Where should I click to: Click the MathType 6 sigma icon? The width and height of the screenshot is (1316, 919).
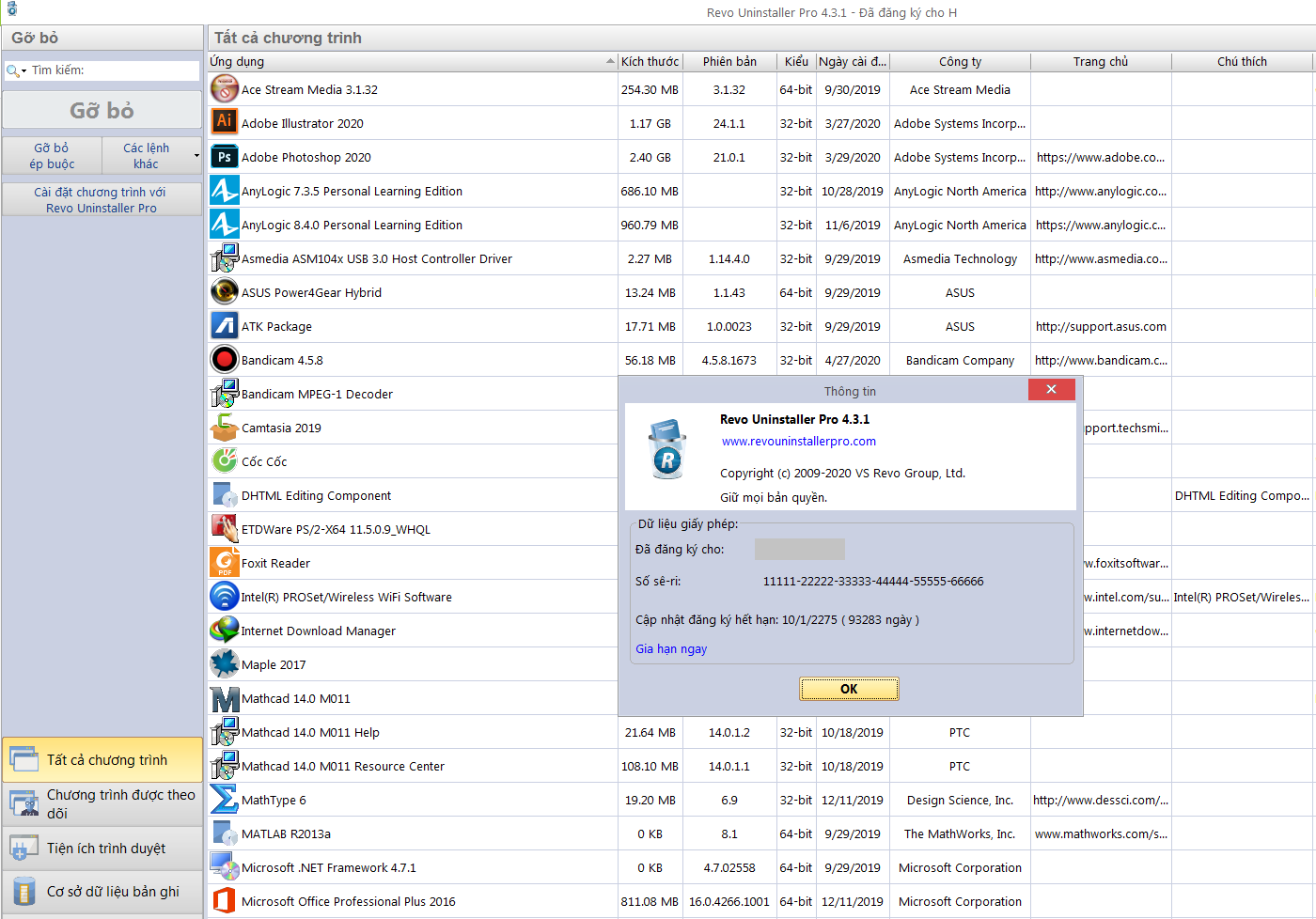pyautogui.click(x=224, y=799)
